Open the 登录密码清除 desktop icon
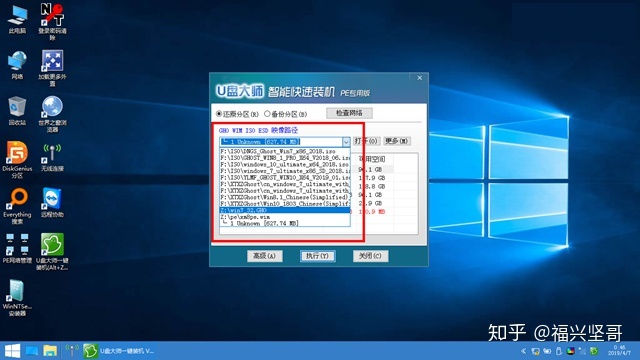This screenshot has height=360, width=640. pyautogui.click(x=52, y=21)
